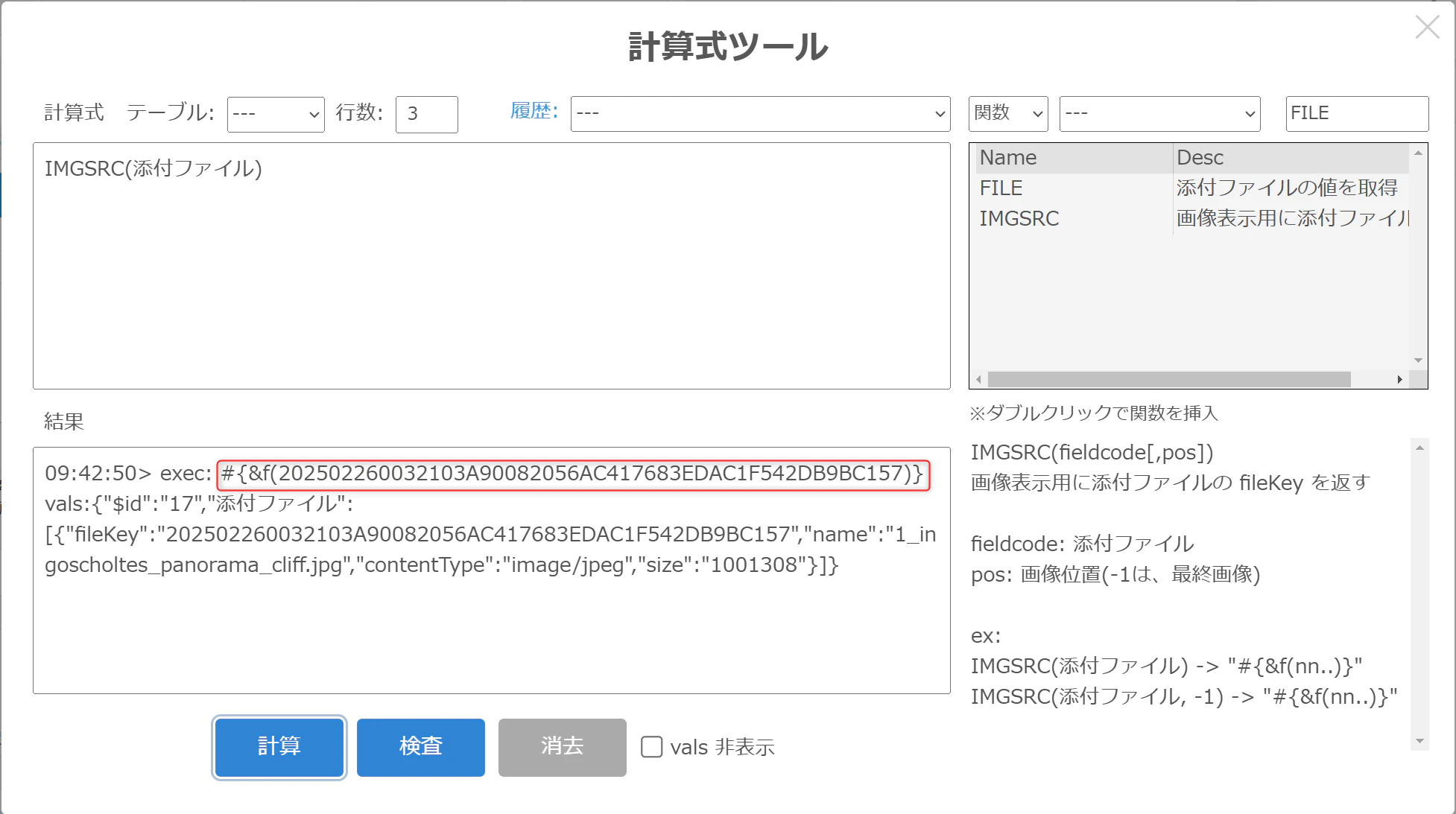Select the FILE function row

(x=1192, y=188)
